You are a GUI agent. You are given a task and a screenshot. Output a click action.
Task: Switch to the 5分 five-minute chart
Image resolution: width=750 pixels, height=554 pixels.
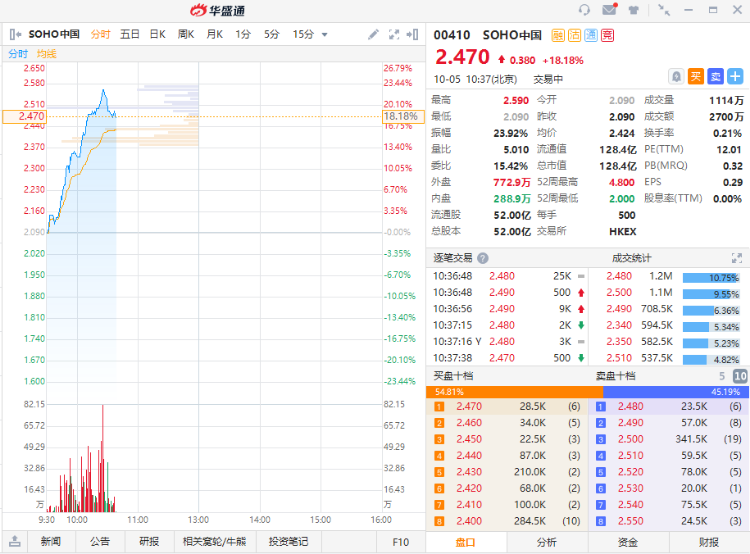(272, 34)
